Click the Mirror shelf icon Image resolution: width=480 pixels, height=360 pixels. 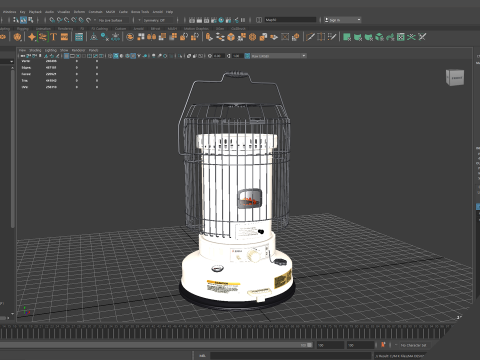152,37
